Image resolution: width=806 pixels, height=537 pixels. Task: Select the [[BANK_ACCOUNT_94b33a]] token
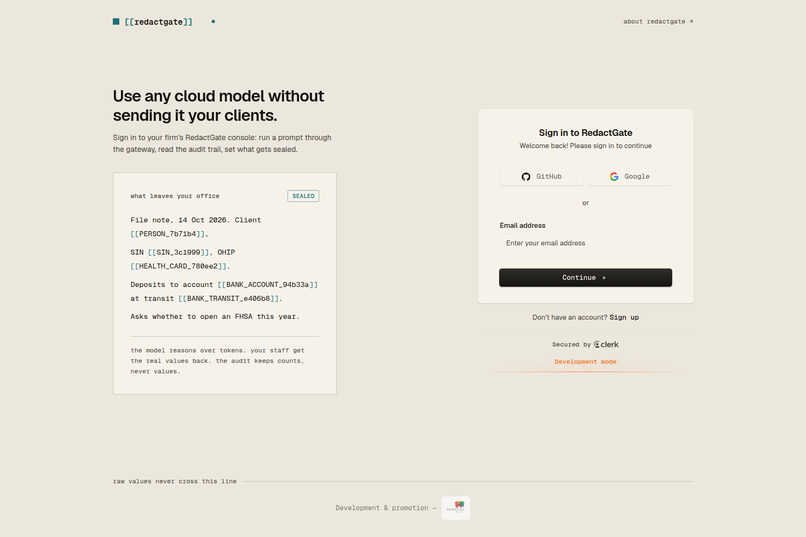click(267, 285)
